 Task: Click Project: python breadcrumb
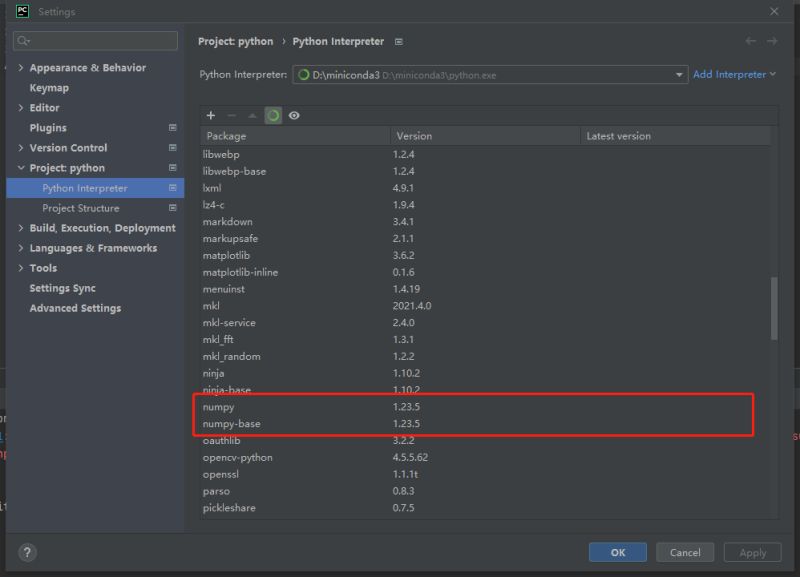236,41
